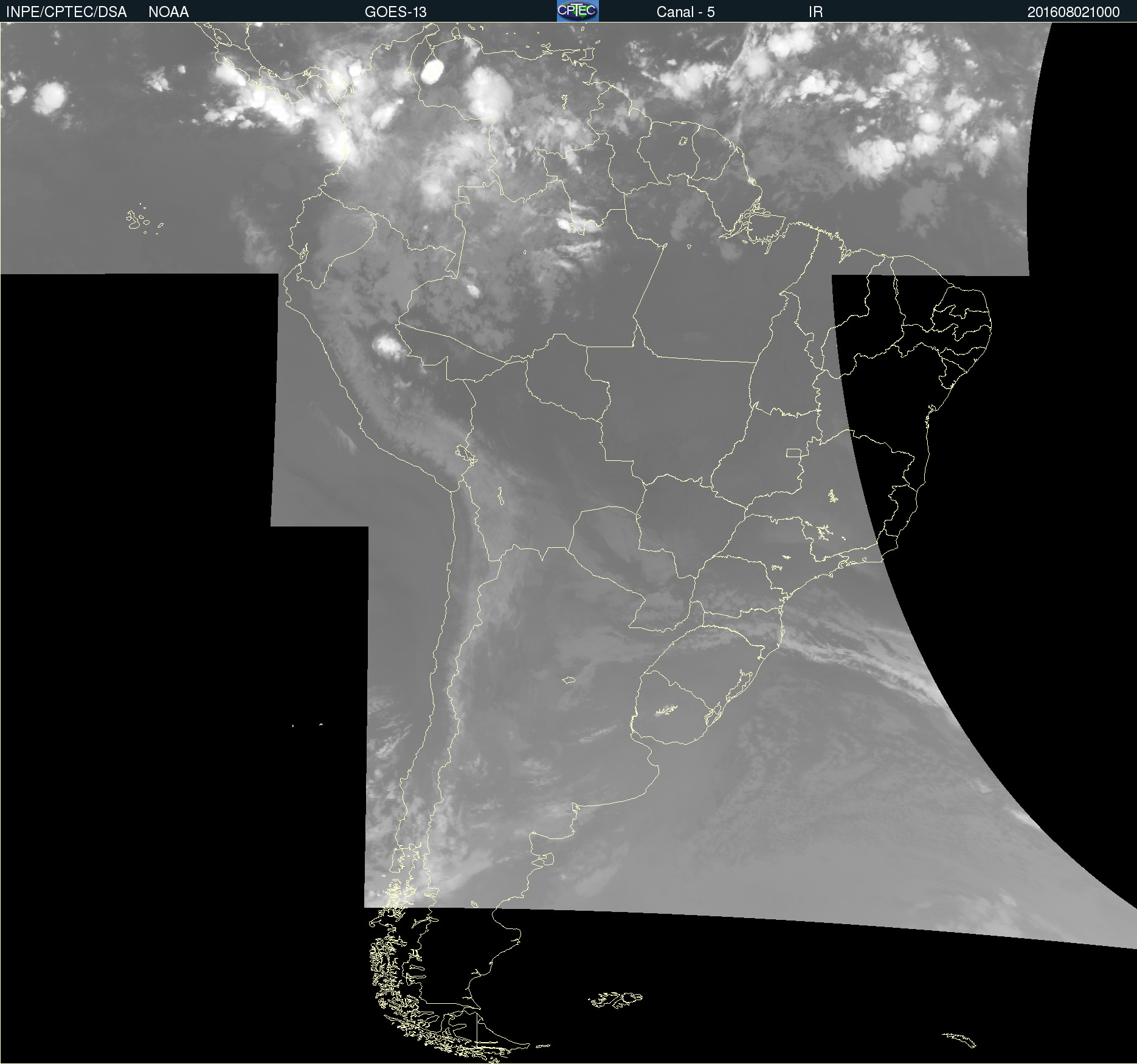Click the IR channel label
This screenshot has width=1137, height=1064.
tap(815, 12)
